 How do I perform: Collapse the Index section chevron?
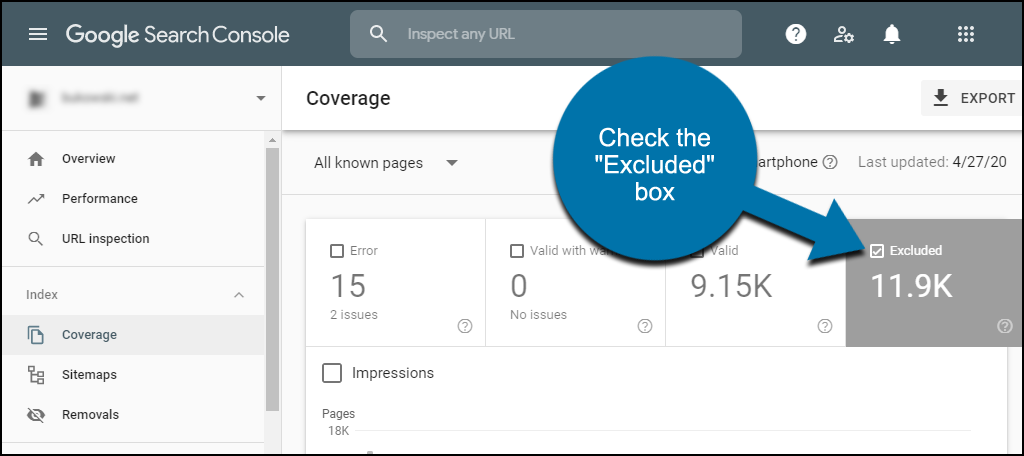[239, 295]
